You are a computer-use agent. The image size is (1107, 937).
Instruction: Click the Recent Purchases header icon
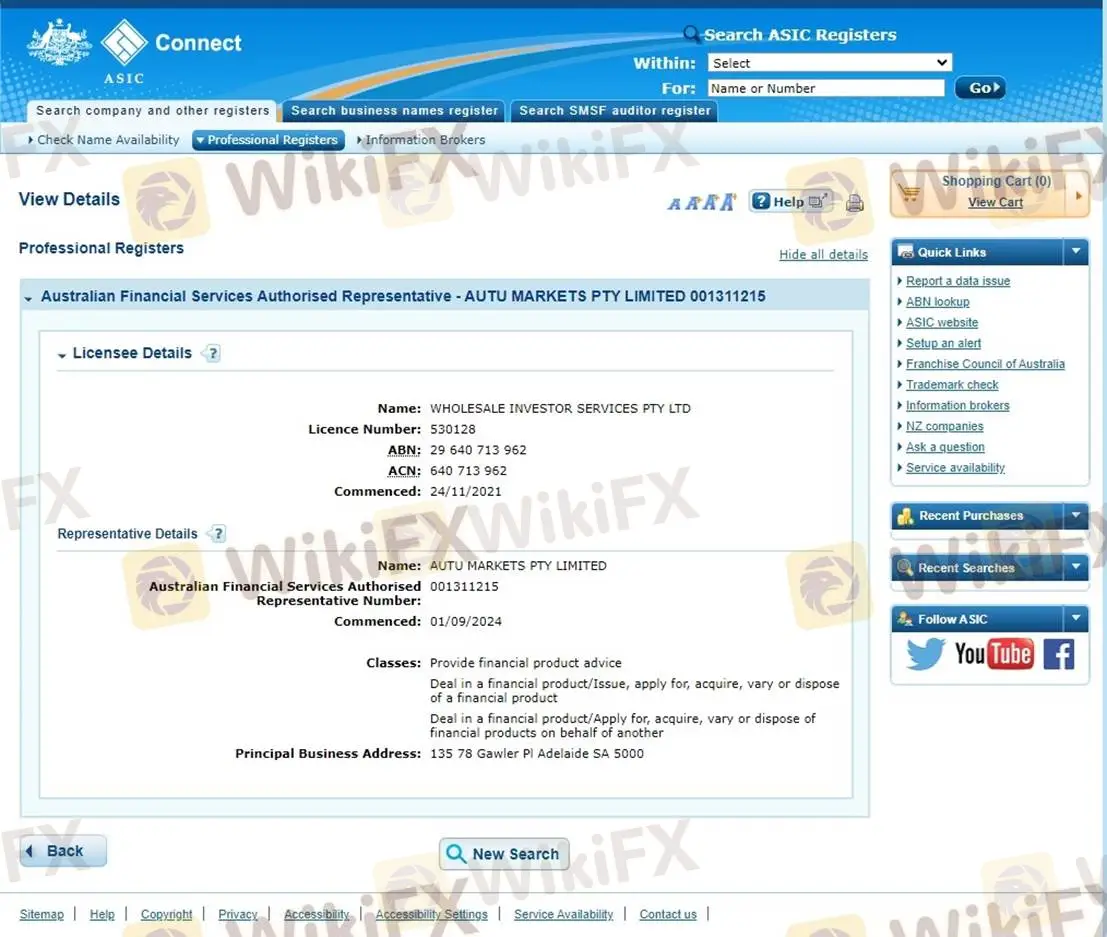click(905, 516)
